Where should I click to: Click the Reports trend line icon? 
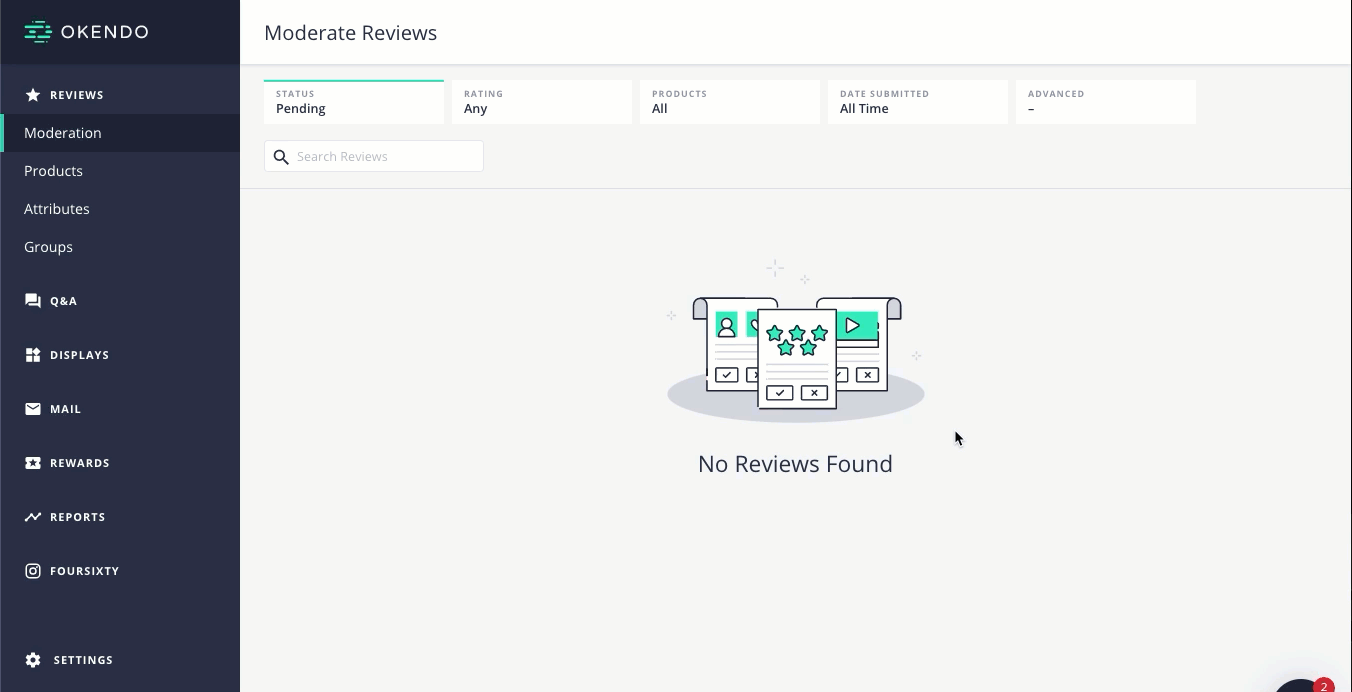pos(33,517)
